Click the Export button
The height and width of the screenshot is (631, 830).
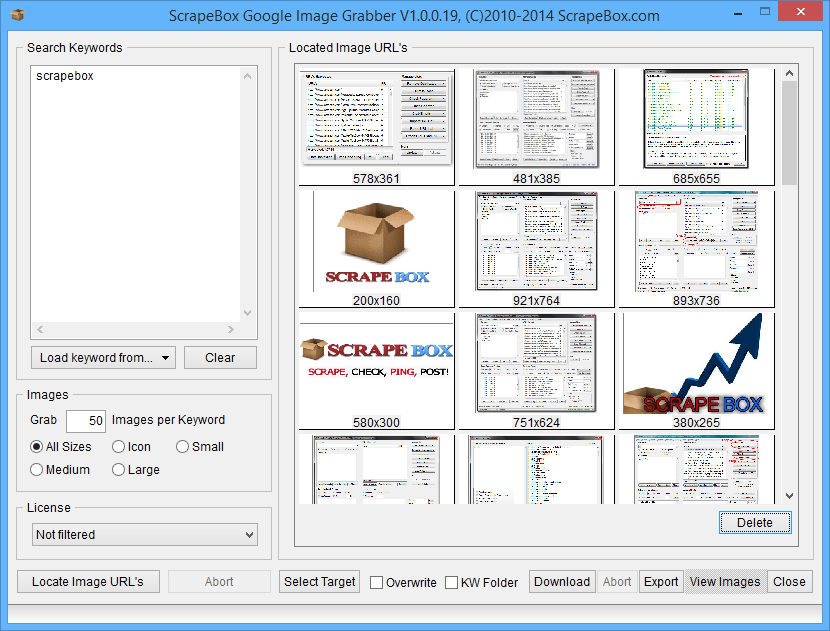tap(661, 582)
